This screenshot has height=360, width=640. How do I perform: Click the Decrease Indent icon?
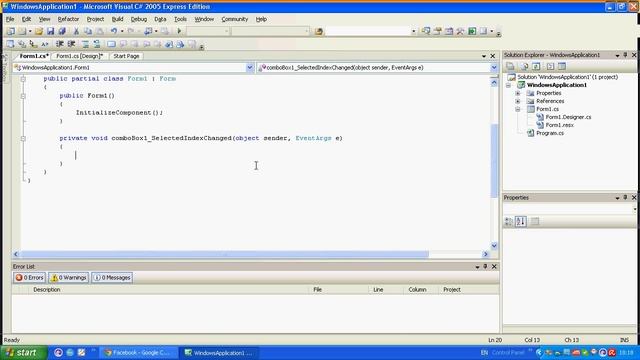pyautogui.click(x=60, y=44)
